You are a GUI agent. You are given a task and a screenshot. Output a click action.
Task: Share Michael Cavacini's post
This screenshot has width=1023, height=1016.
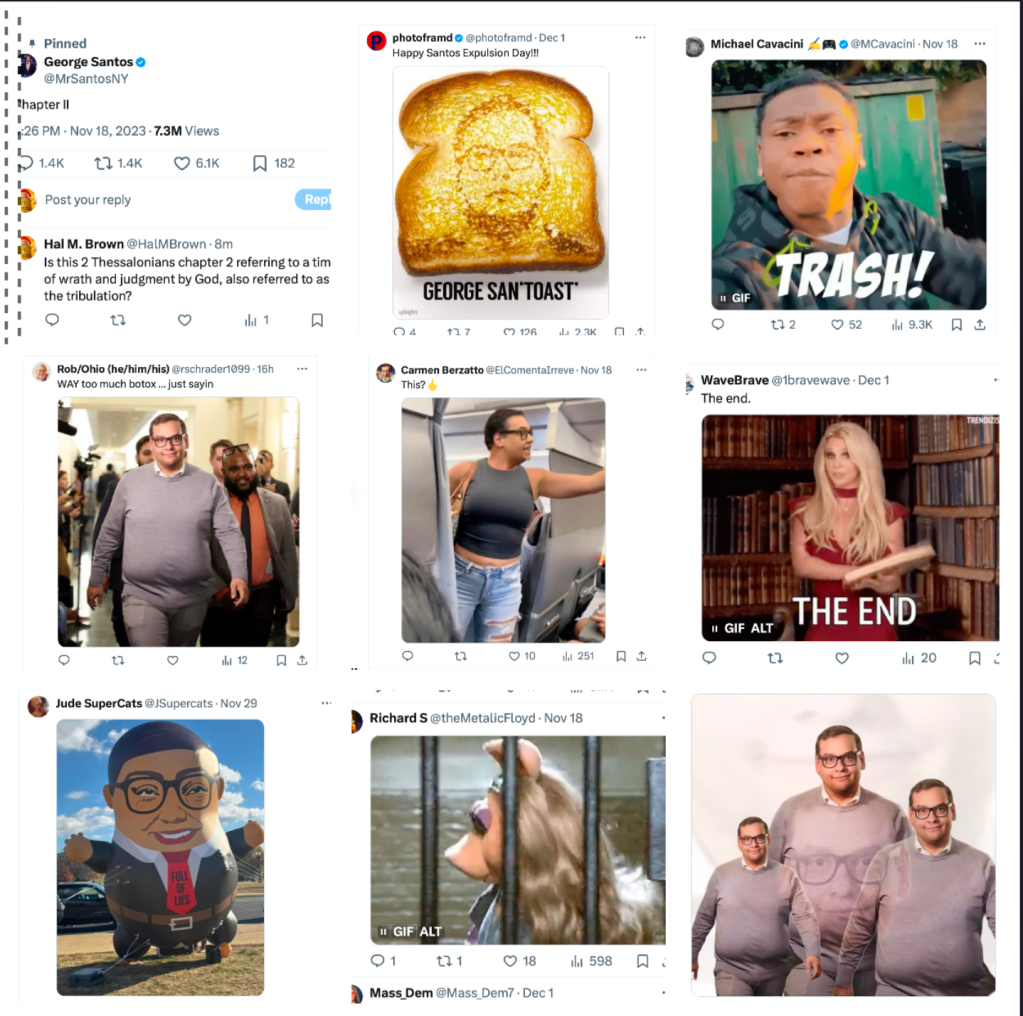pyautogui.click(x=980, y=324)
